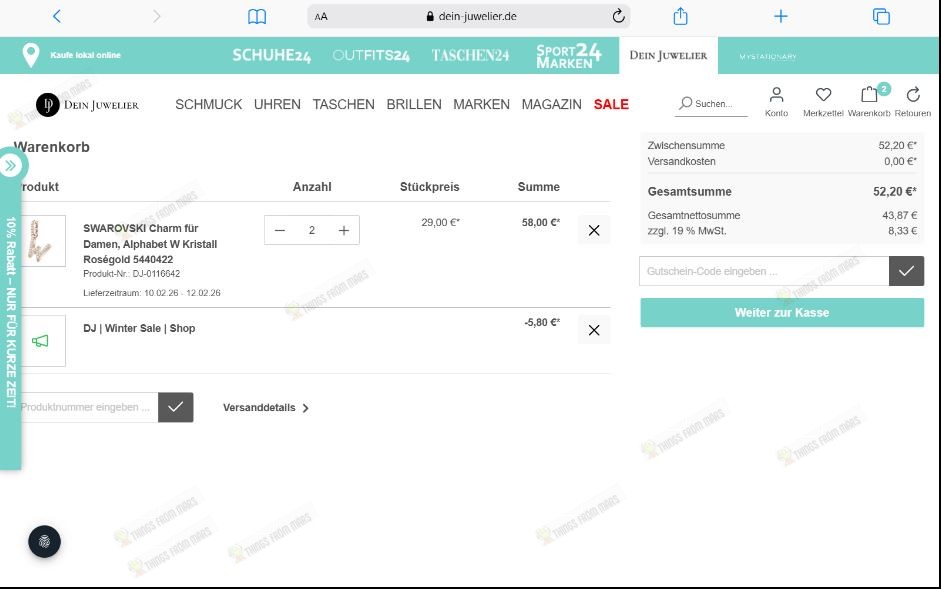This screenshot has height=589, width=941.
Task: Open the SALE menu item
Action: click(611, 104)
